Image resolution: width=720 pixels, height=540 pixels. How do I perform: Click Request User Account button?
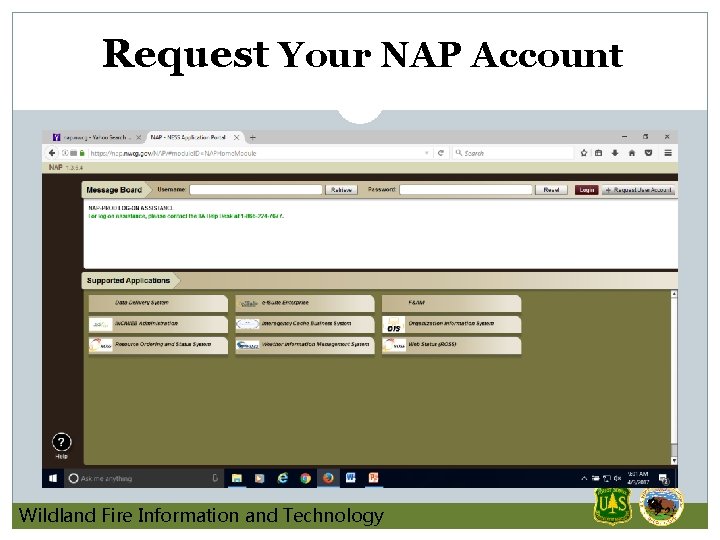[638, 190]
